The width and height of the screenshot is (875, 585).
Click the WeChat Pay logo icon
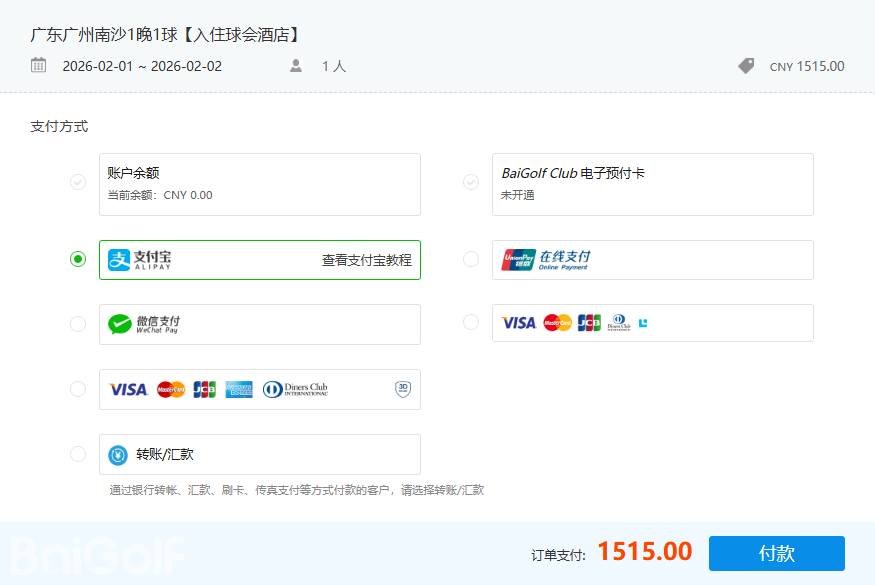click(120, 324)
